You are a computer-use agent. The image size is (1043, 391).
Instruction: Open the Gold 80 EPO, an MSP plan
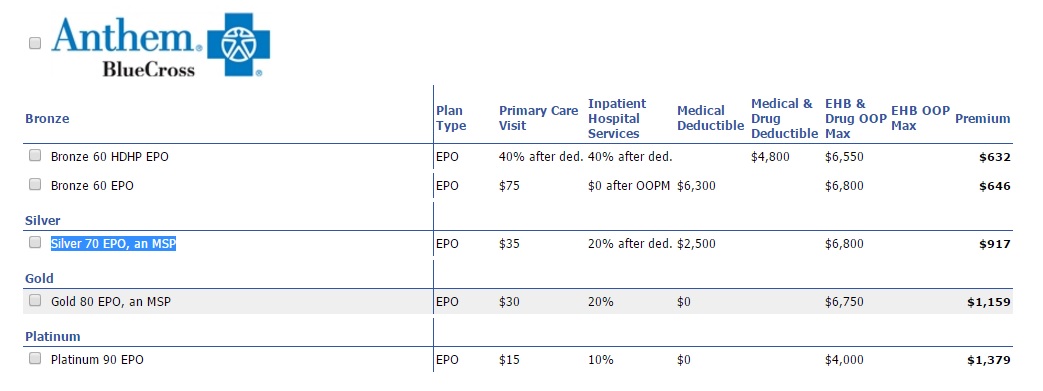(x=110, y=302)
